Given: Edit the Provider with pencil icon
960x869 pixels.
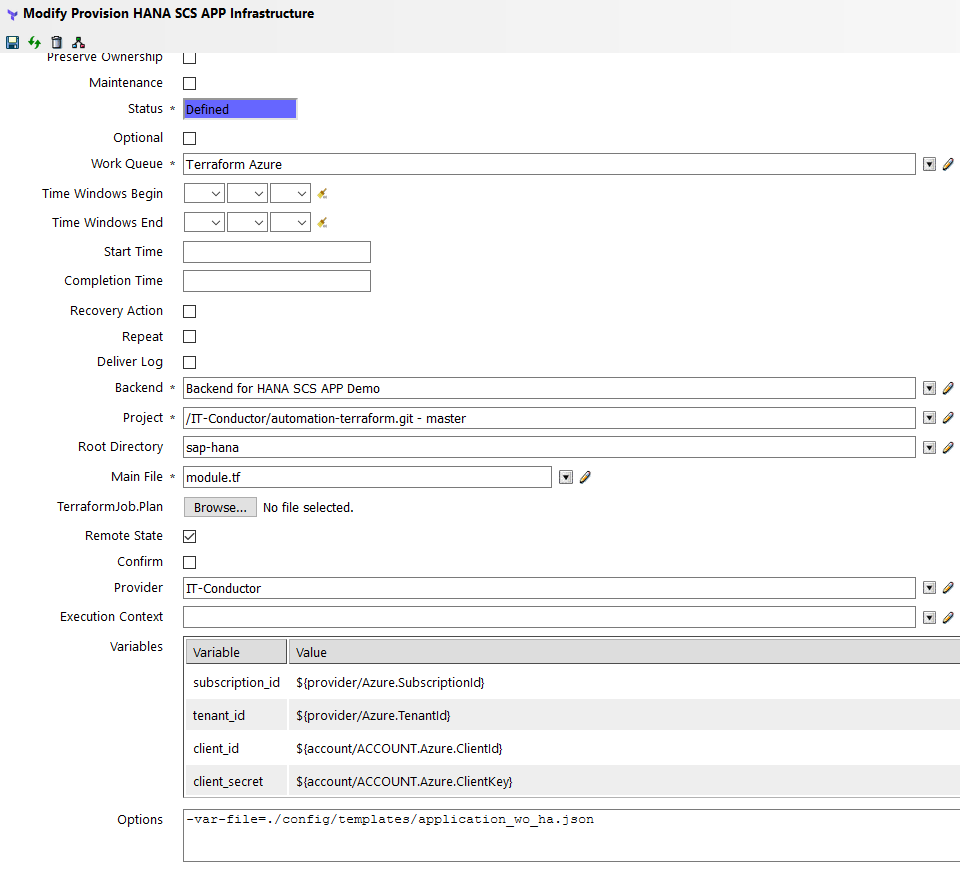Looking at the screenshot, I should [x=948, y=588].
